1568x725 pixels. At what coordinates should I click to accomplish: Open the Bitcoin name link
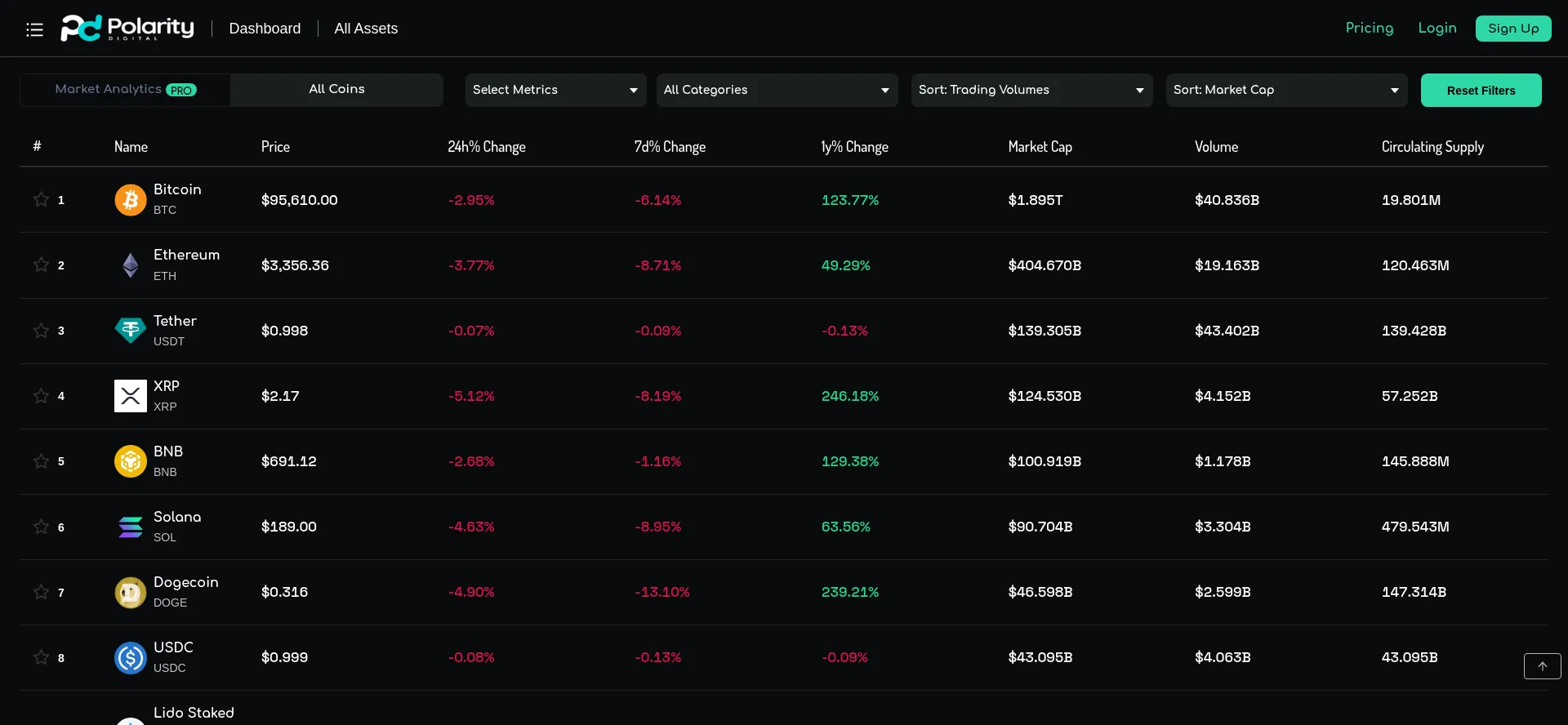[177, 189]
